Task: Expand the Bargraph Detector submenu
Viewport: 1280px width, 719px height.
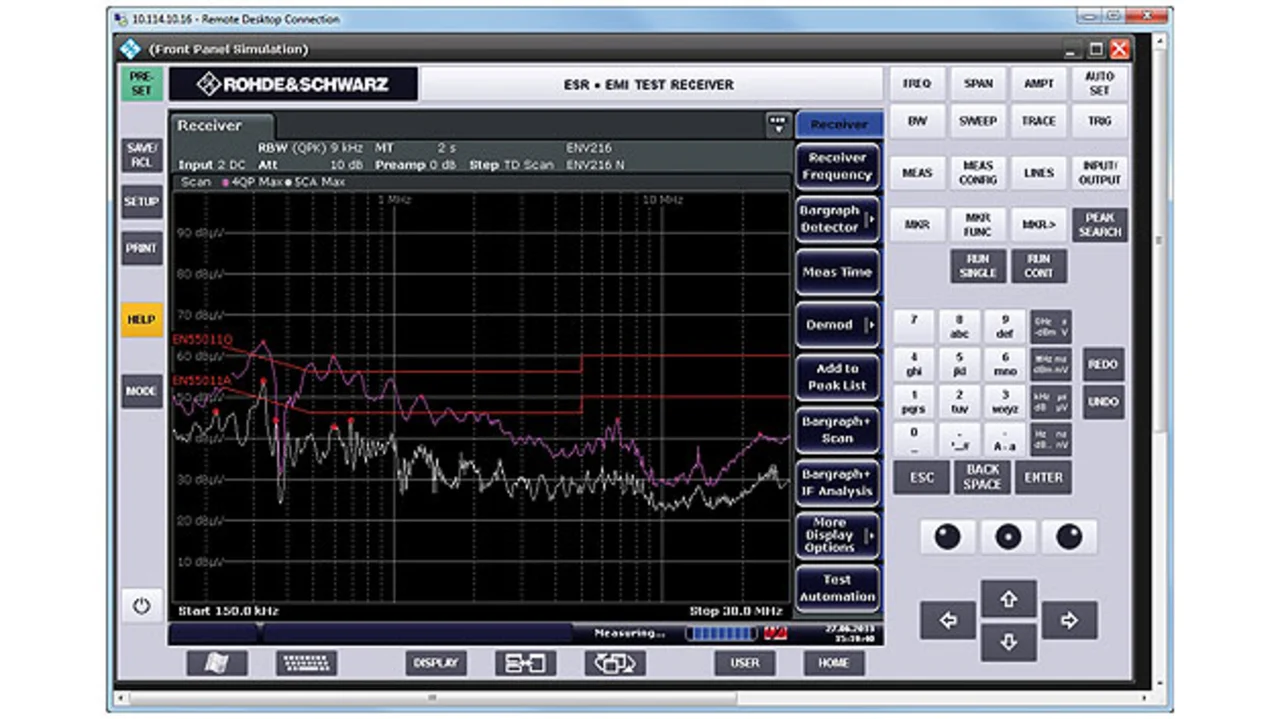Action: 837,219
